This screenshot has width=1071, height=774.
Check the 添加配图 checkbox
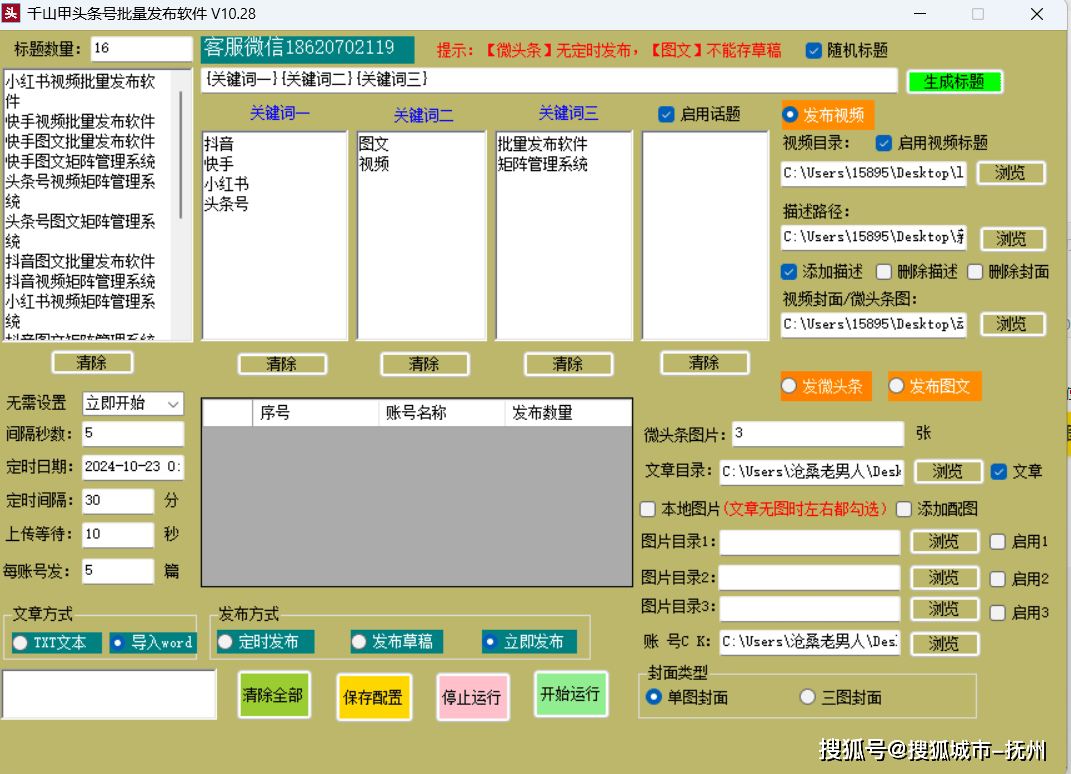point(904,509)
